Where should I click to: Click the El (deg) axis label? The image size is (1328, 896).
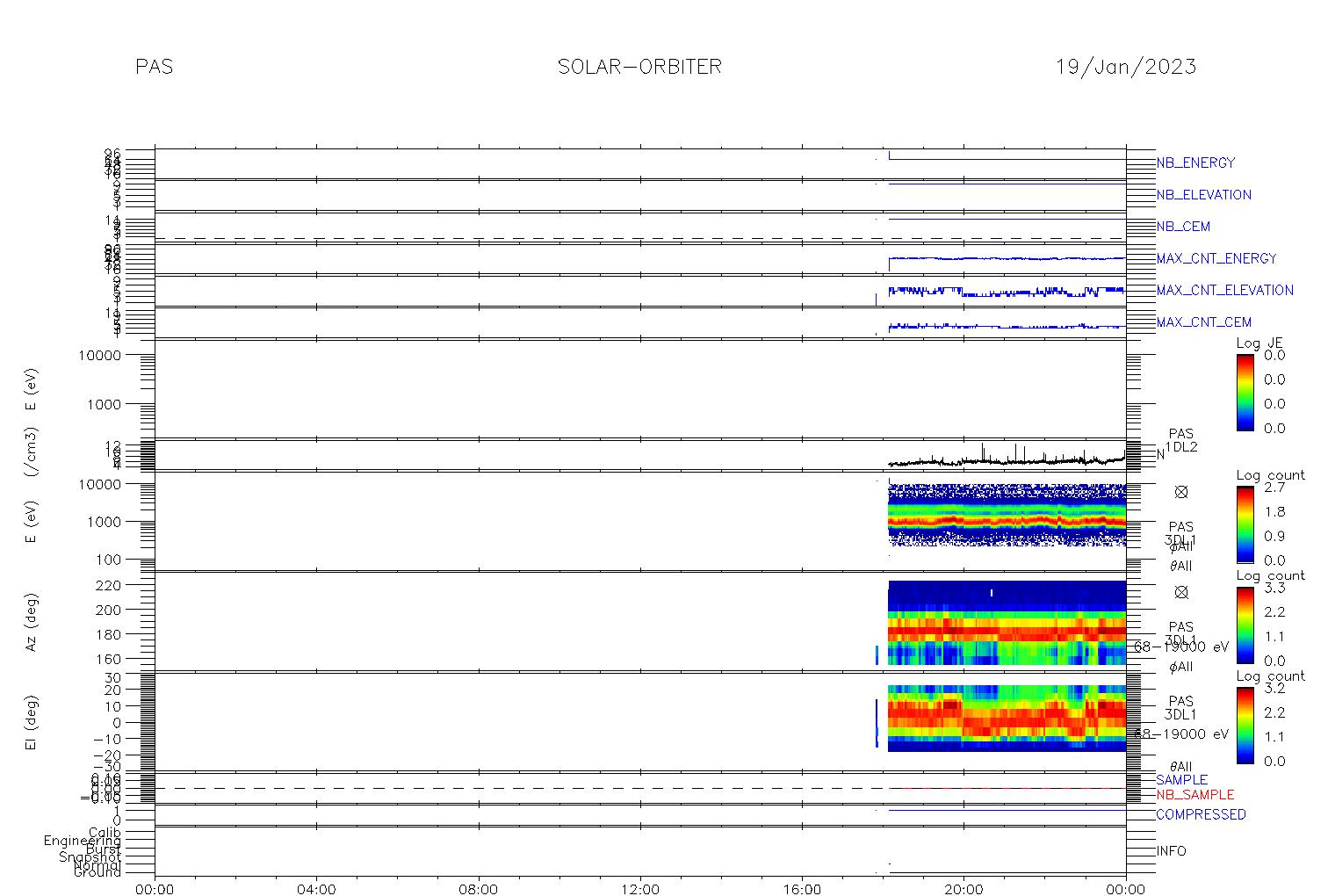pyautogui.click(x=32, y=722)
